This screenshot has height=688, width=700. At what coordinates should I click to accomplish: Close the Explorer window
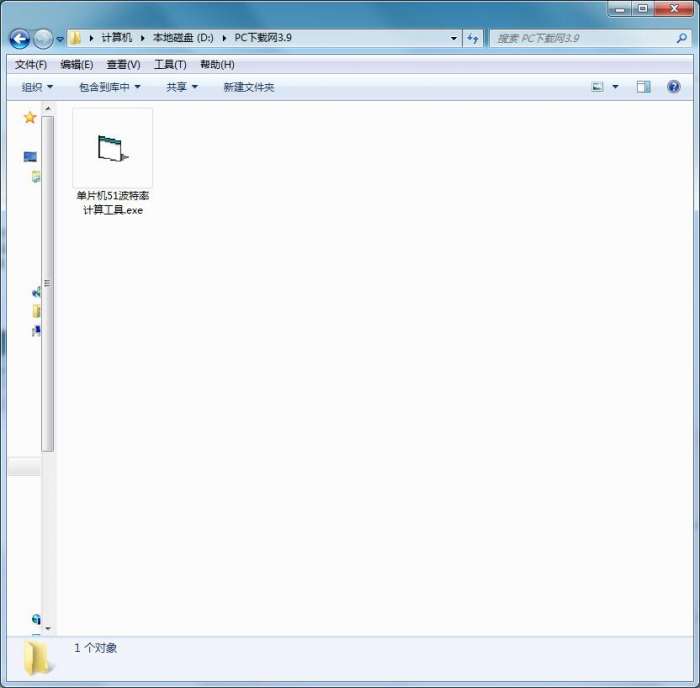[x=674, y=9]
